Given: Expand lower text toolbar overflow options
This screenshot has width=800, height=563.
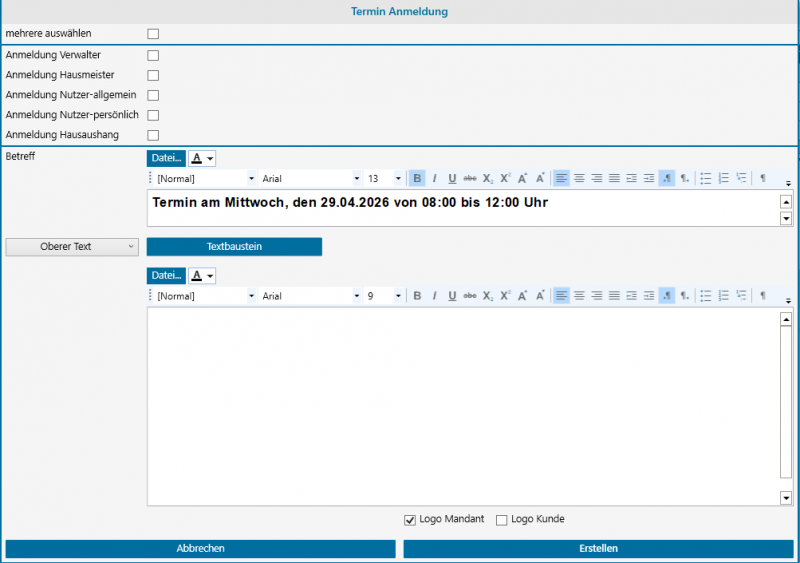Looking at the screenshot, I should pos(788,300).
